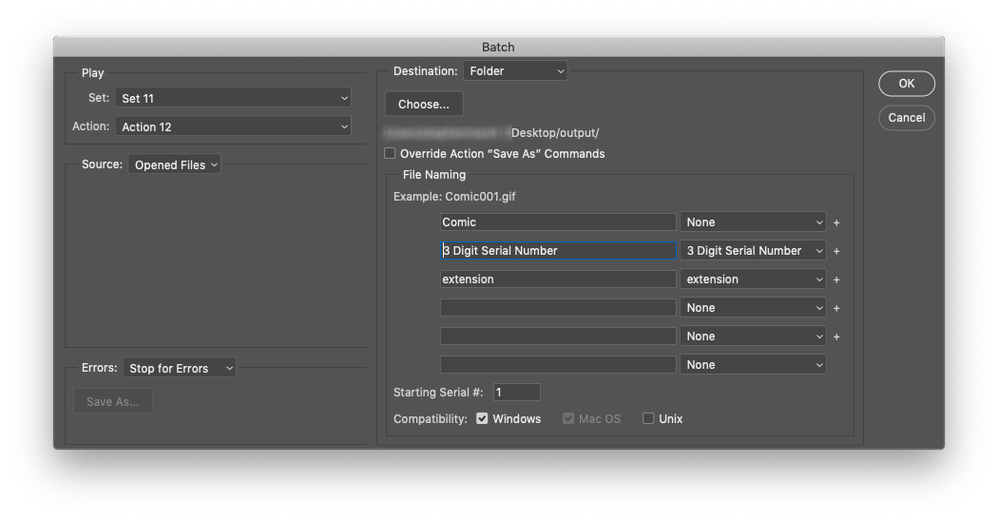Uncheck the Windows compatibility checkbox
Image resolution: width=998 pixels, height=520 pixels.
pyautogui.click(x=482, y=419)
